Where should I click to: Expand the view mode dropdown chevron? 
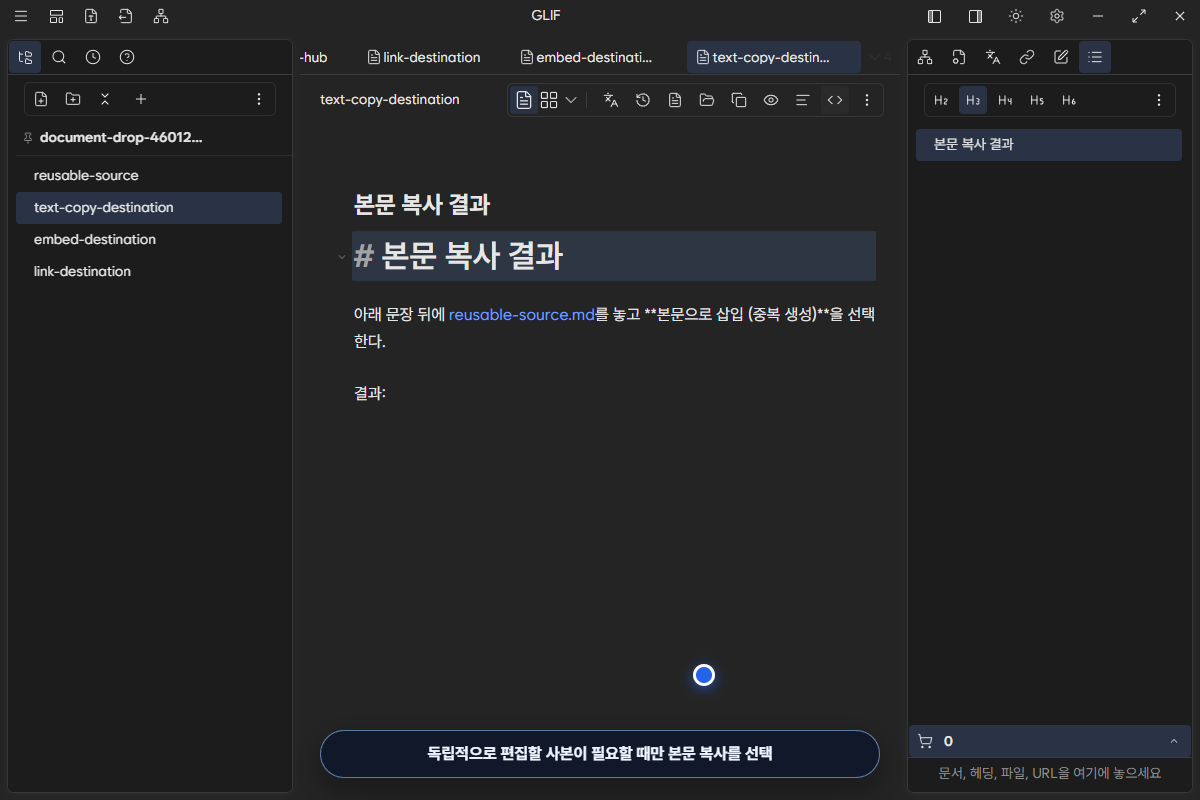click(571, 99)
